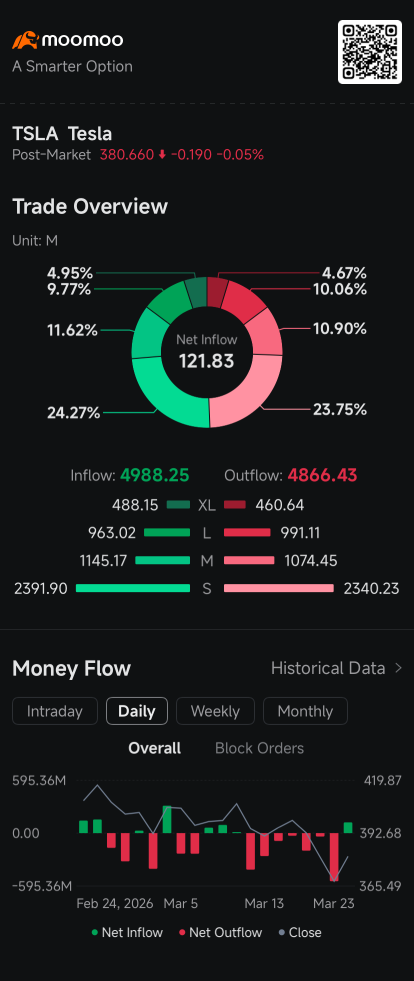This screenshot has width=414, height=981.
Task: Click the moomoo bull logo icon
Action: click(x=26, y=41)
